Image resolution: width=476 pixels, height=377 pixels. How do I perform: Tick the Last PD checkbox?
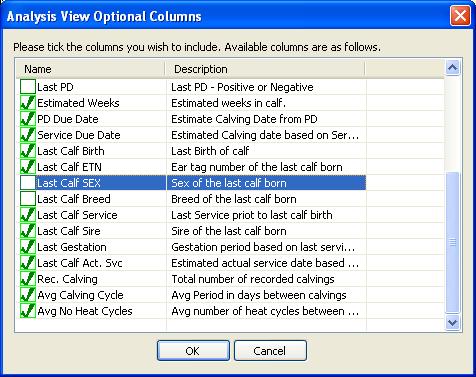(28, 87)
